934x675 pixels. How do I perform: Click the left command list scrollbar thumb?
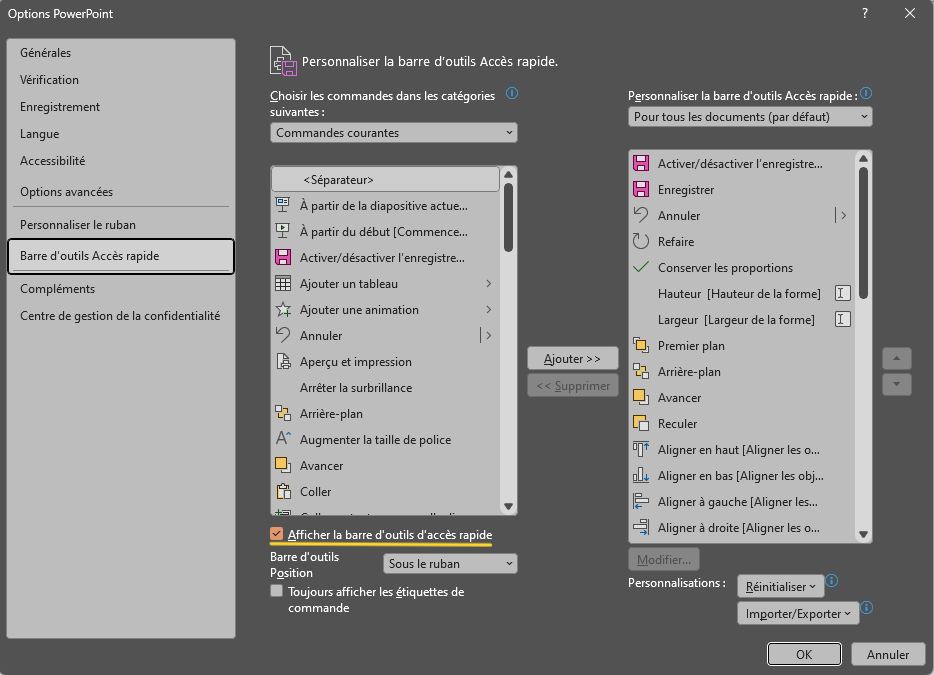tap(508, 217)
